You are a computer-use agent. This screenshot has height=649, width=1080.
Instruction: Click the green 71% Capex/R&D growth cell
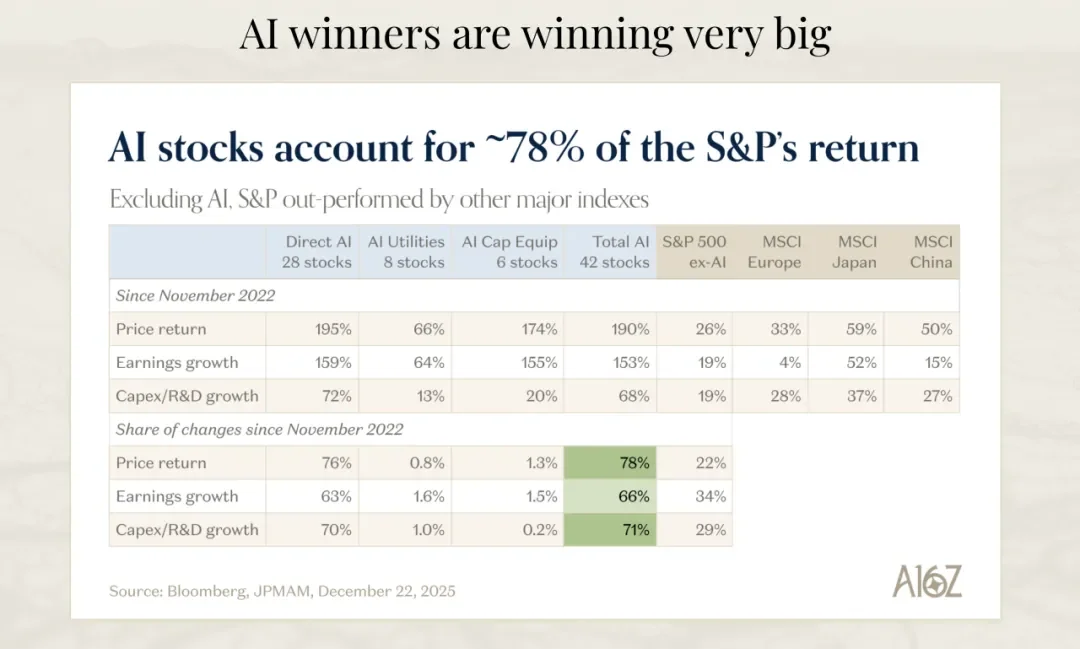coord(610,530)
